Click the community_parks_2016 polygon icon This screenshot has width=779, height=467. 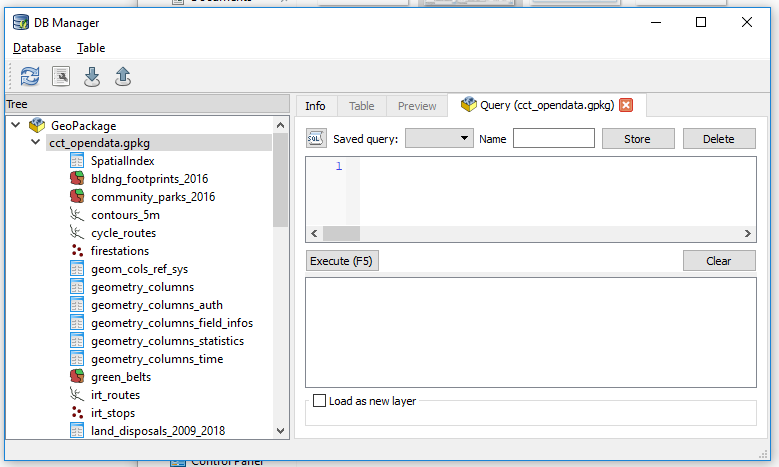click(x=77, y=196)
